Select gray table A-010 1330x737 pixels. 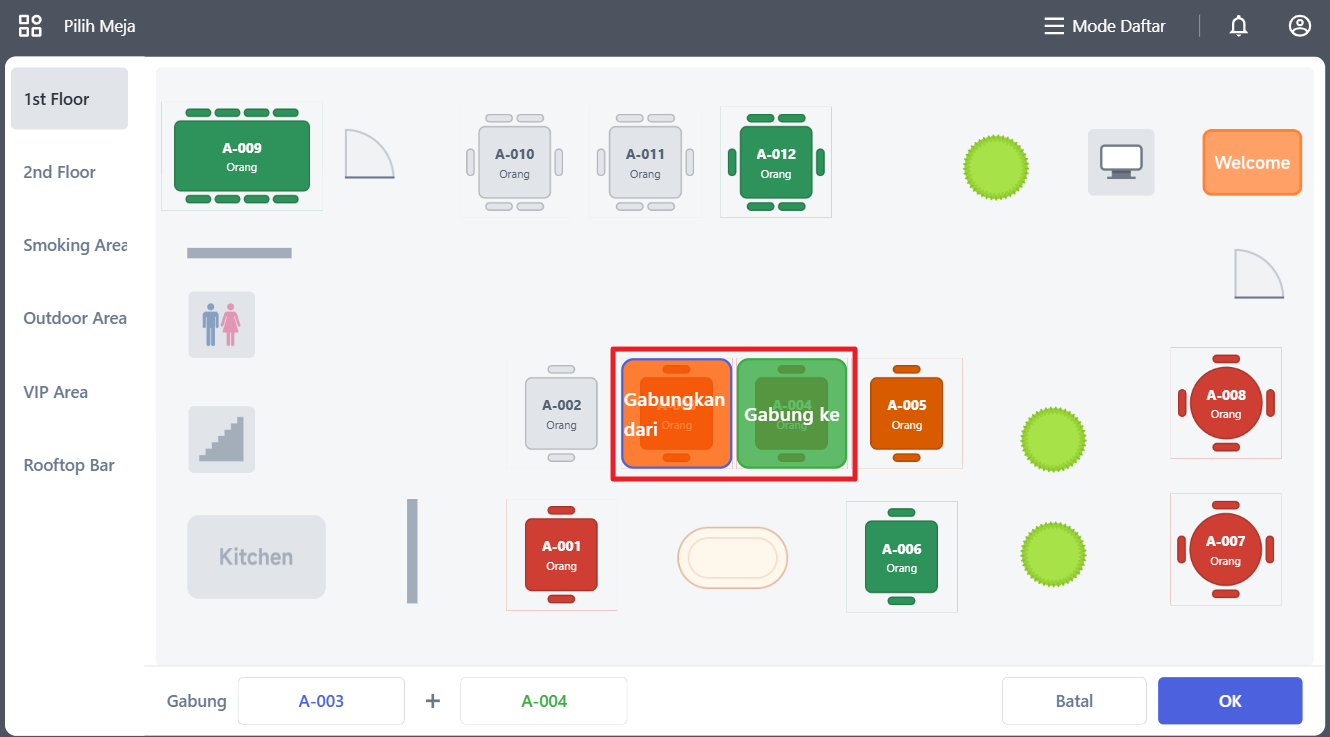(515, 162)
